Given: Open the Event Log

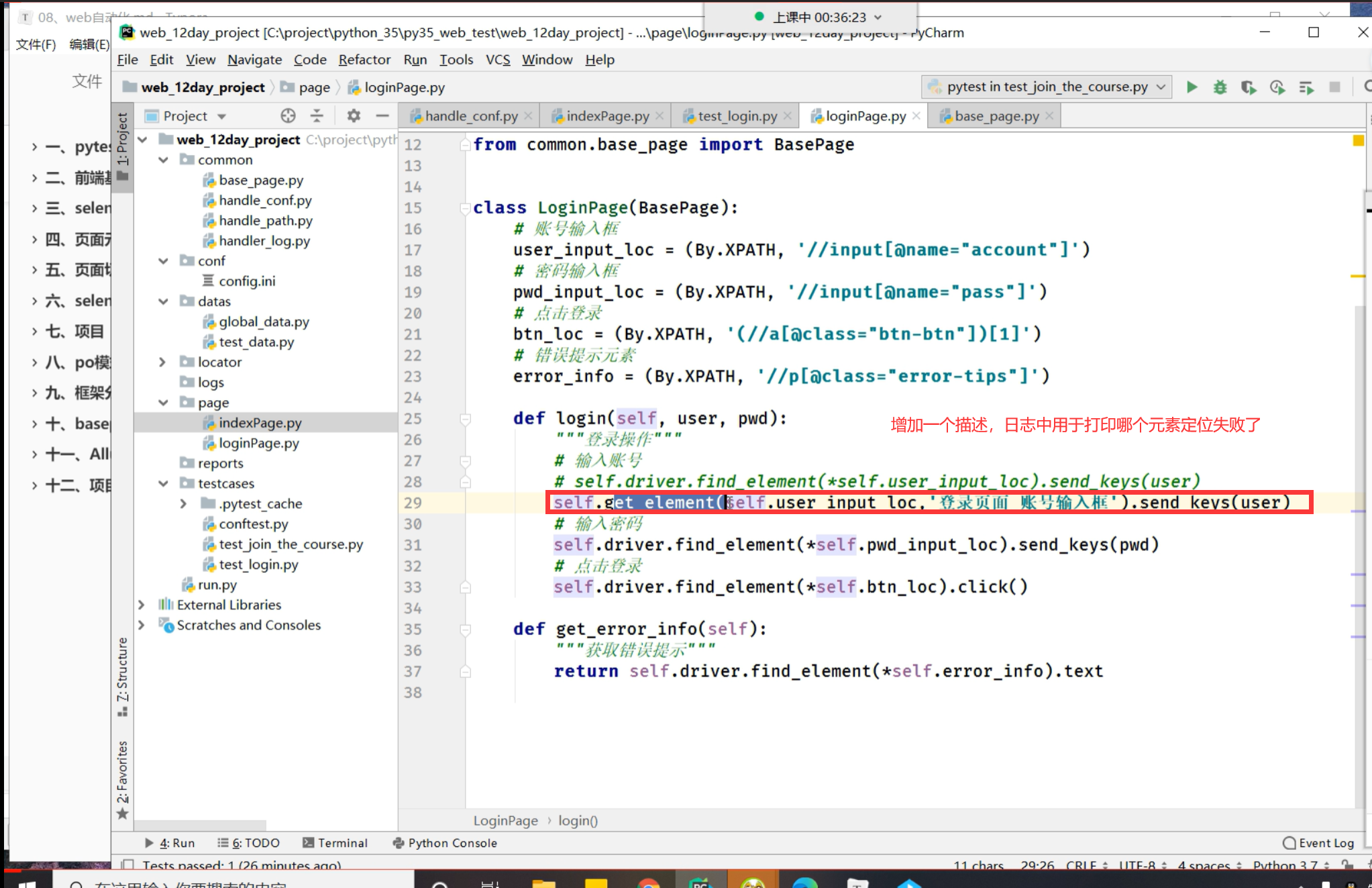Looking at the screenshot, I should (1318, 842).
